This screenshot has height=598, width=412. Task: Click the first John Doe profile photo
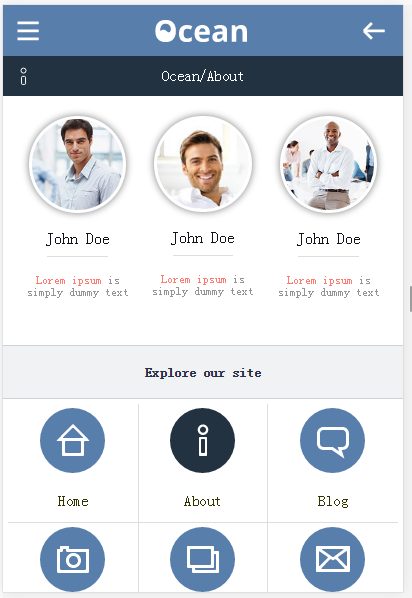click(77, 164)
